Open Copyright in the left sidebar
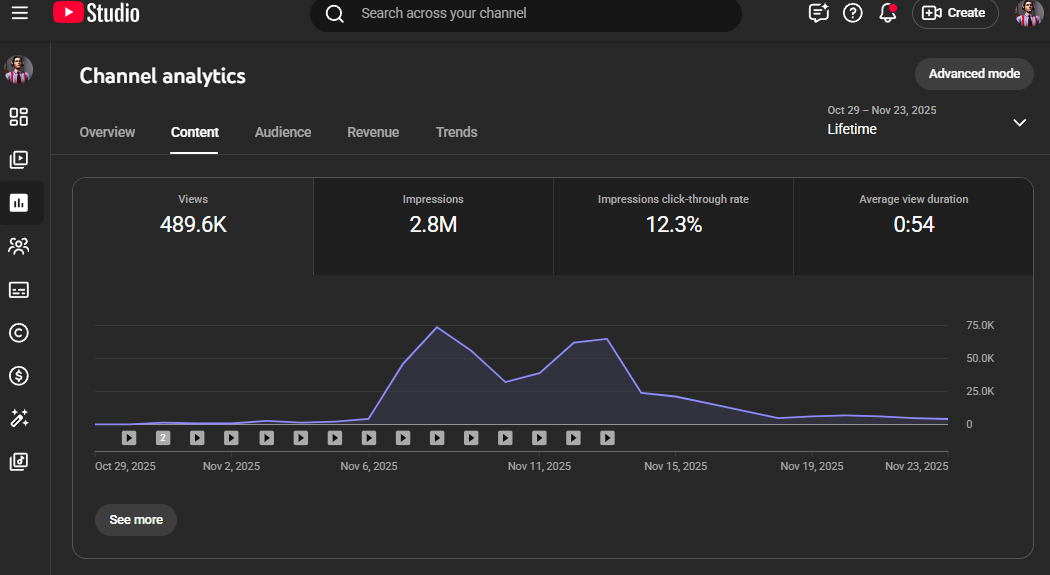Screen dimensions: 1050x575 click(x=19, y=333)
